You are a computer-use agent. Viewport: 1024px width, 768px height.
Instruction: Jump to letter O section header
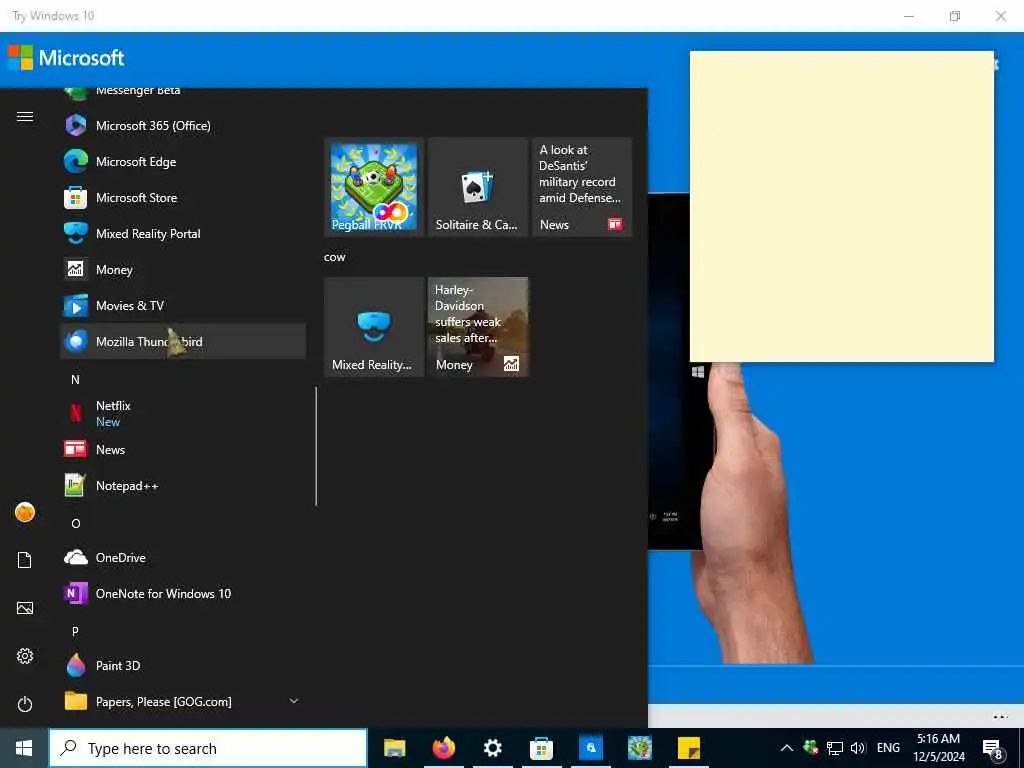(76, 523)
